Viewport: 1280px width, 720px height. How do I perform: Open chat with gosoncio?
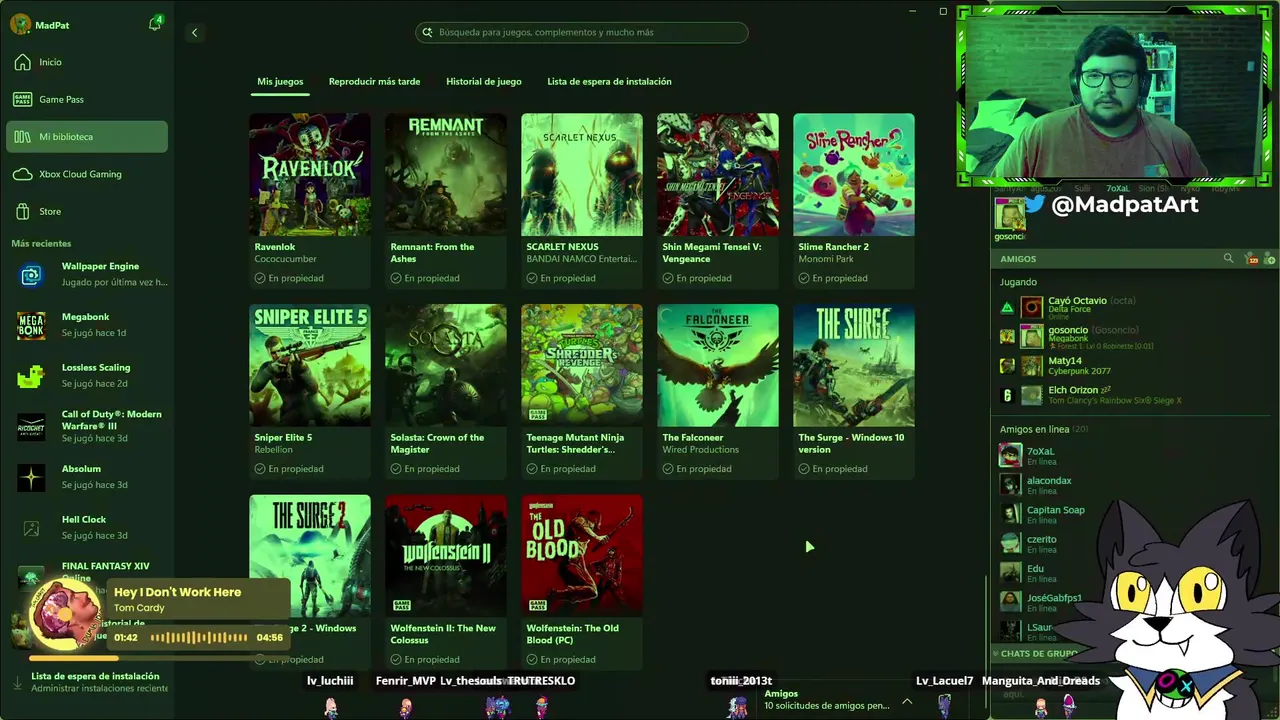(1130, 336)
